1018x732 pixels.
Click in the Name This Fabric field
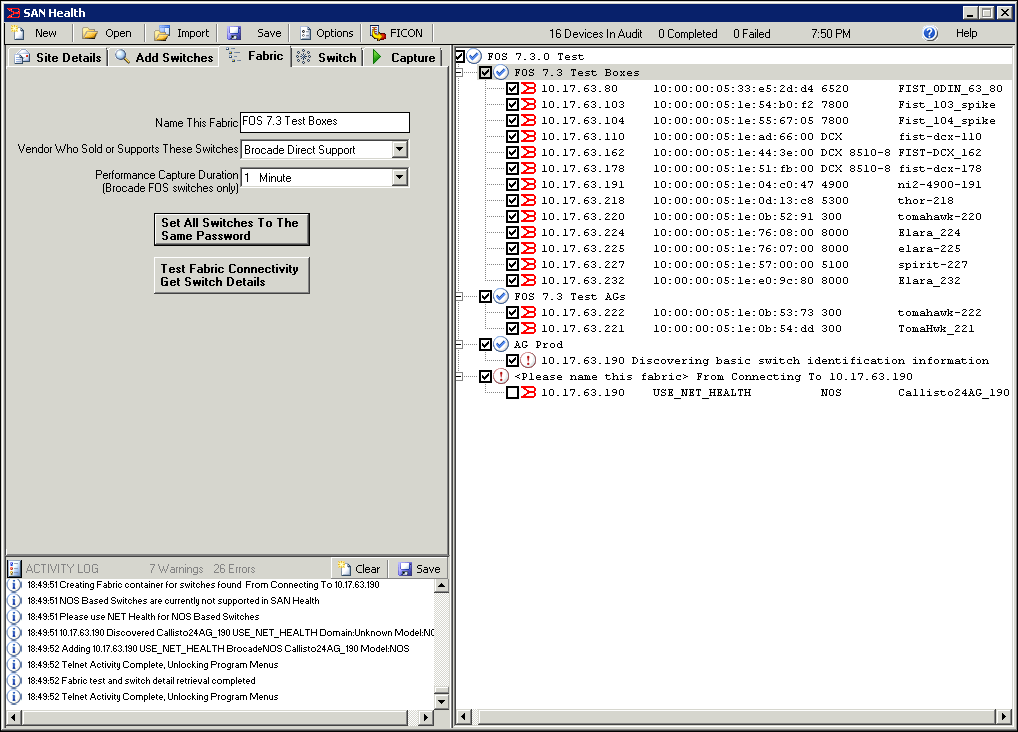(x=325, y=121)
